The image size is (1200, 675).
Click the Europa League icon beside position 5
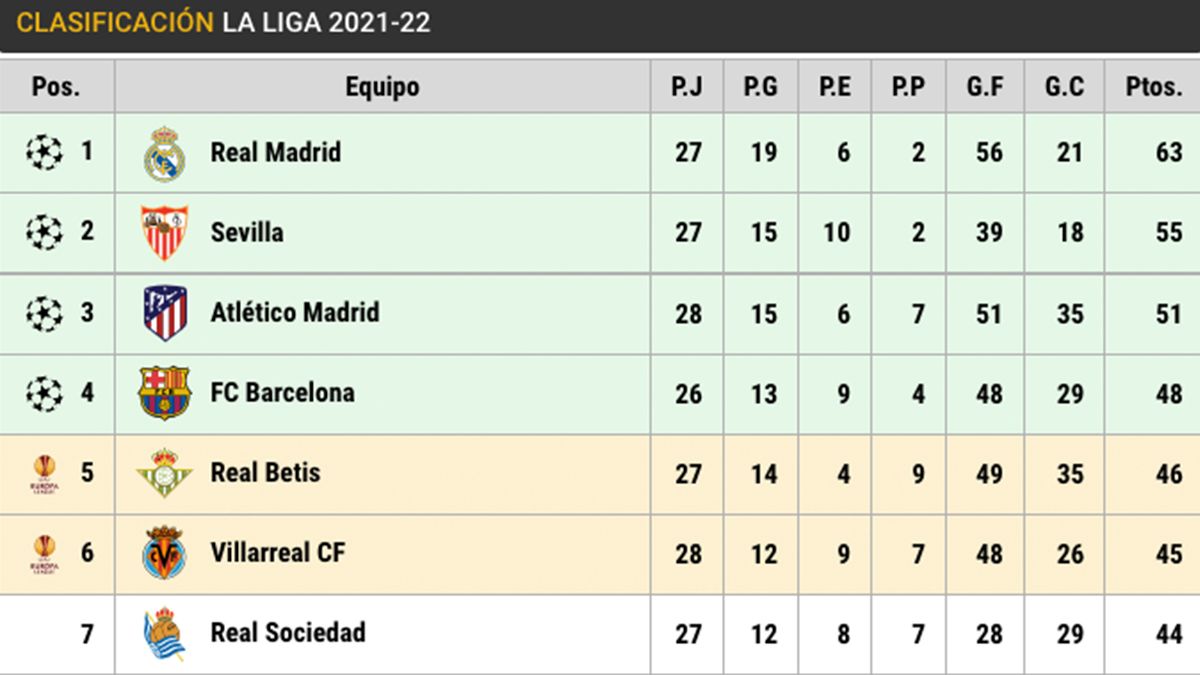[x=44, y=473]
